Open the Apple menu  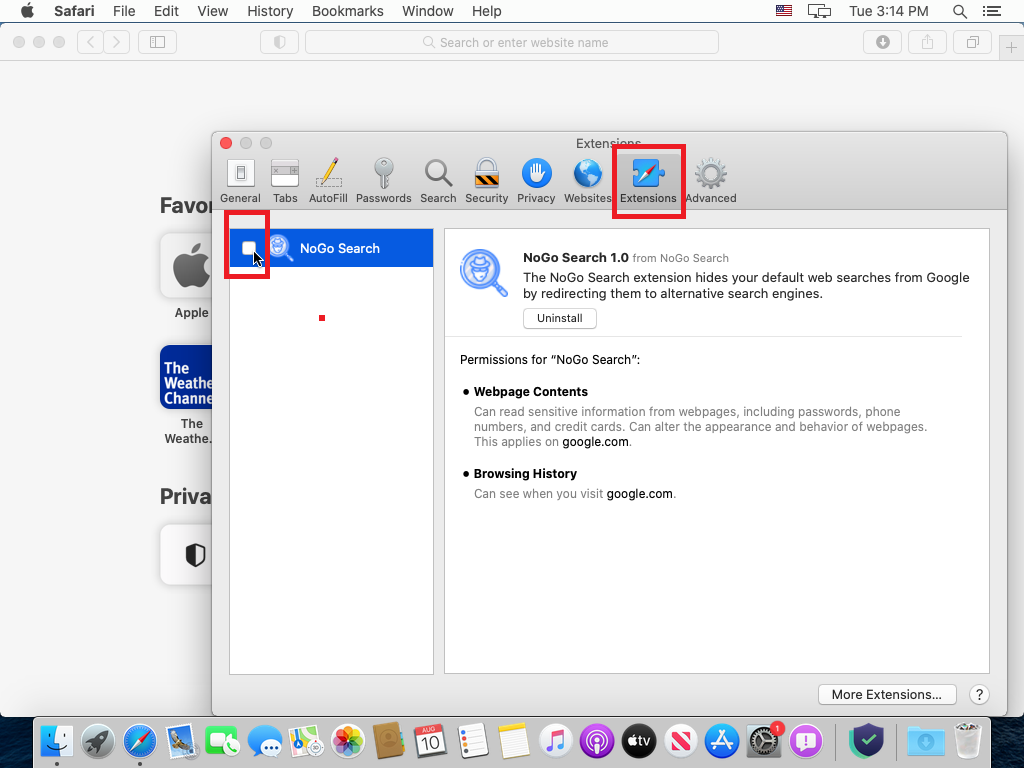coord(27,11)
